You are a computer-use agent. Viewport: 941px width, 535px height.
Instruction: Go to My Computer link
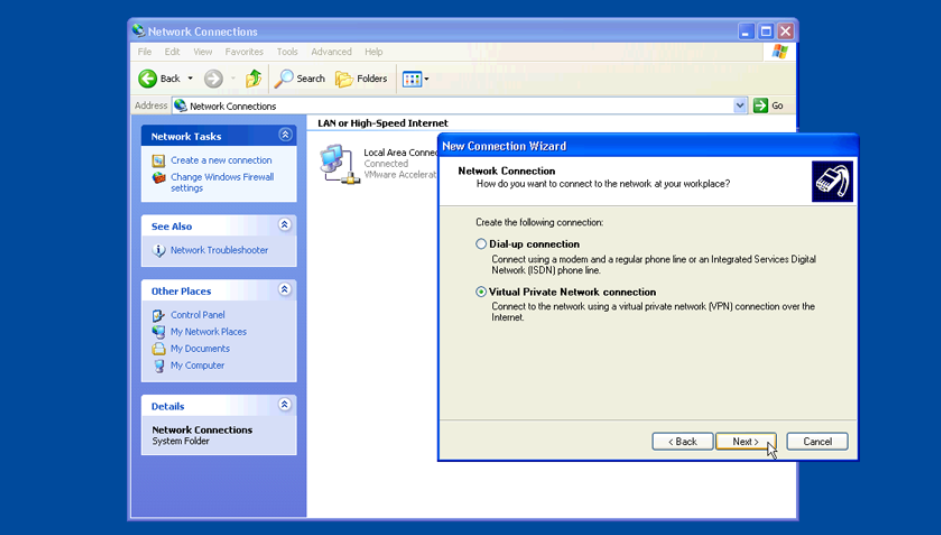click(197, 366)
